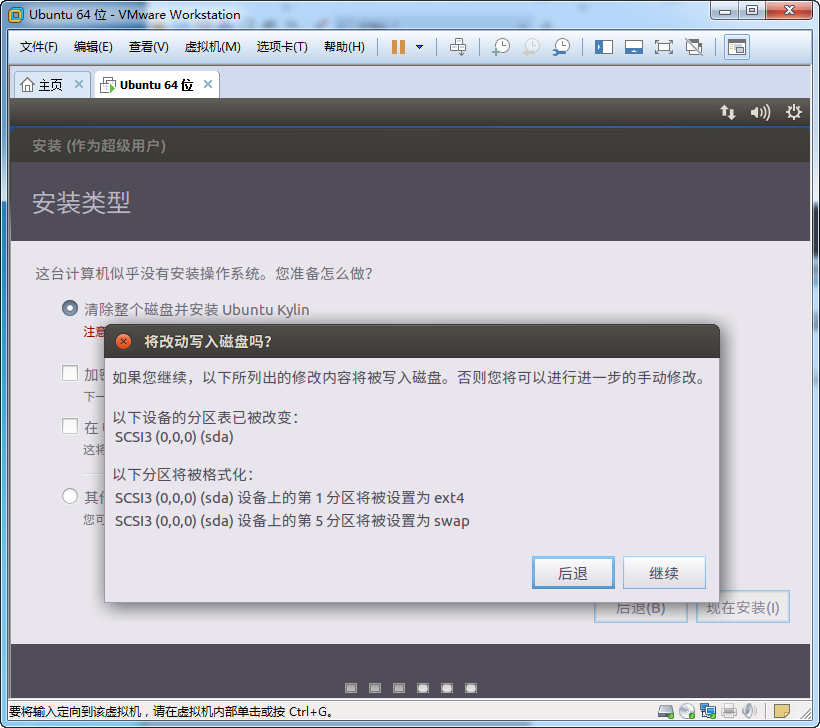Open the 查看(V) menu
Viewport: 820px width, 728px height.
coord(149,47)
